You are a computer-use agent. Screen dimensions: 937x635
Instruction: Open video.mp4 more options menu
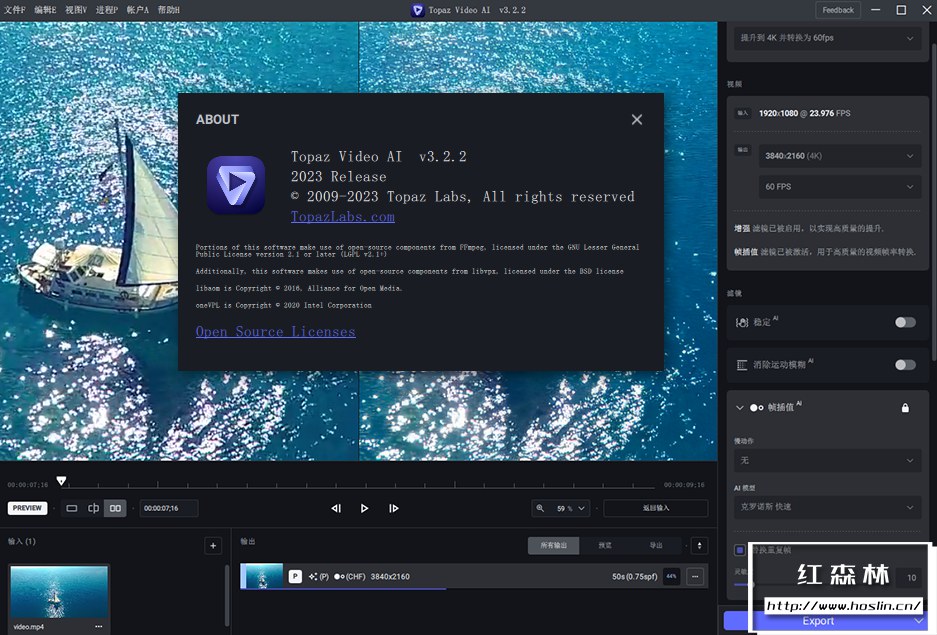pos(99,626)
